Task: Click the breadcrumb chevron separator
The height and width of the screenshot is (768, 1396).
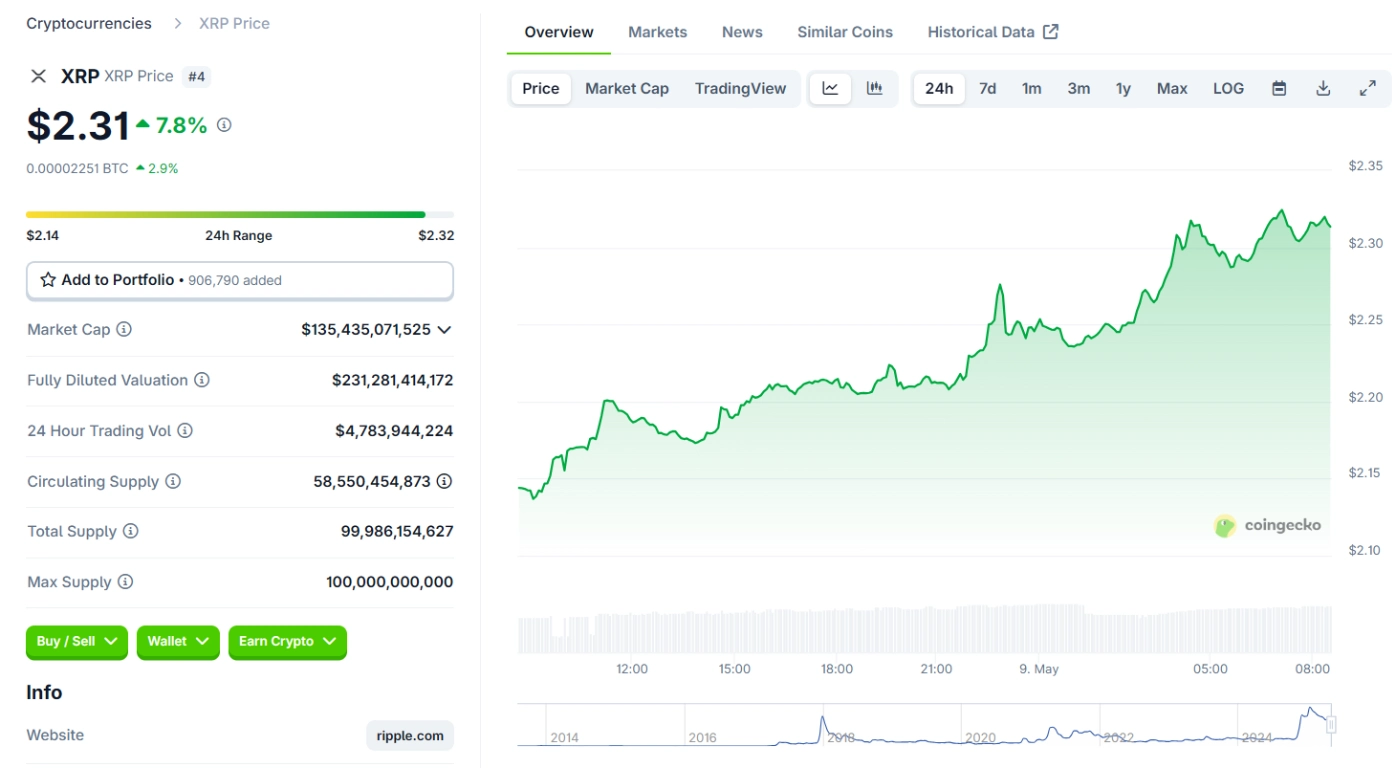Action: 178,23
